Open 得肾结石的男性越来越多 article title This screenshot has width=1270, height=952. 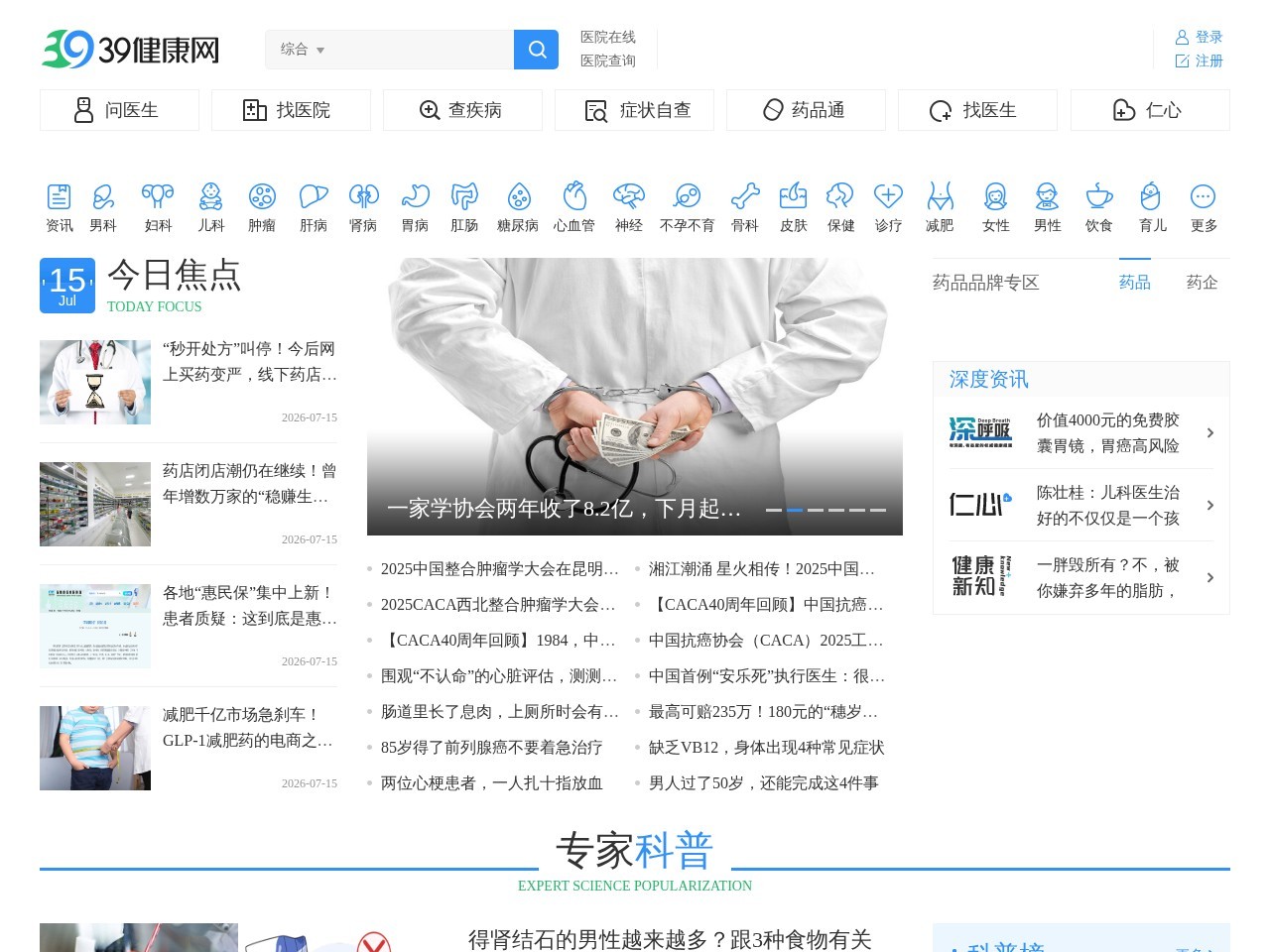coord(670,939)
